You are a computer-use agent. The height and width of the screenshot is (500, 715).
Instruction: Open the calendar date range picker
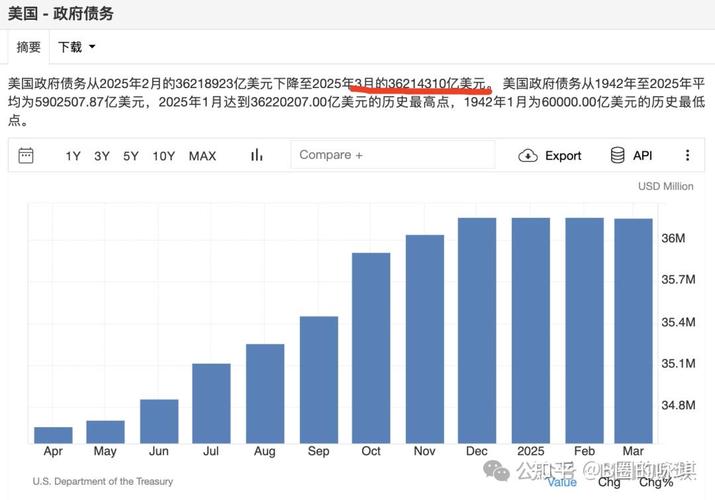[26, 155]
